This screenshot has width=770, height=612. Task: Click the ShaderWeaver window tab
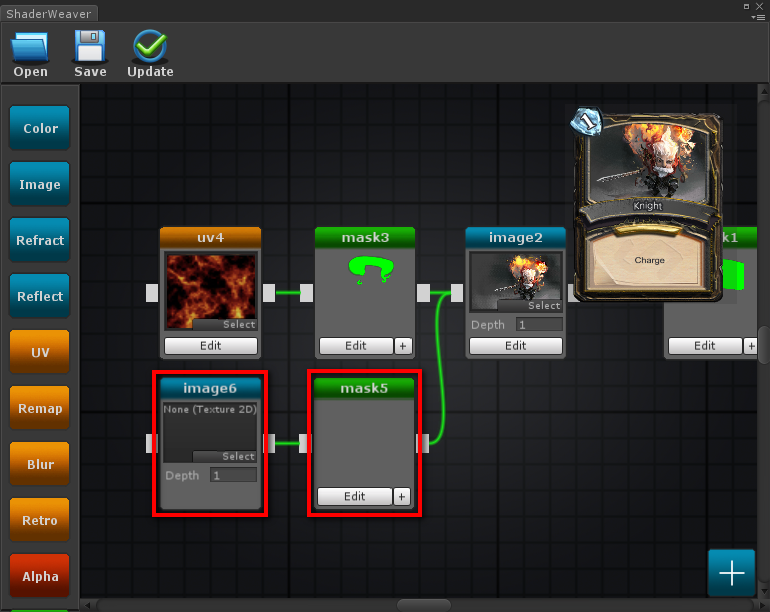pos(48,13)
